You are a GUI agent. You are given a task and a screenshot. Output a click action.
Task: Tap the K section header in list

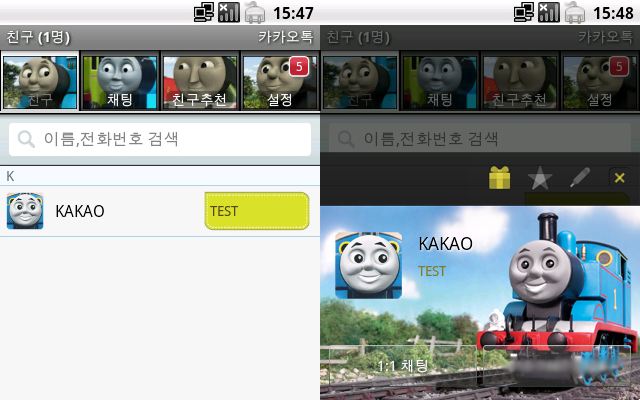click(160, 176)
